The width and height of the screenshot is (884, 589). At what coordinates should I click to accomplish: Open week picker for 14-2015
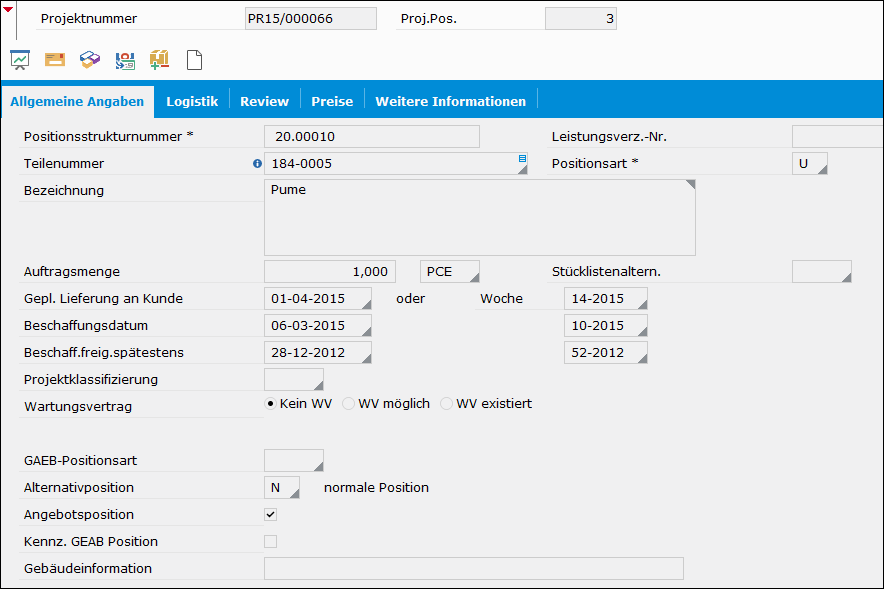click(642, 304)
